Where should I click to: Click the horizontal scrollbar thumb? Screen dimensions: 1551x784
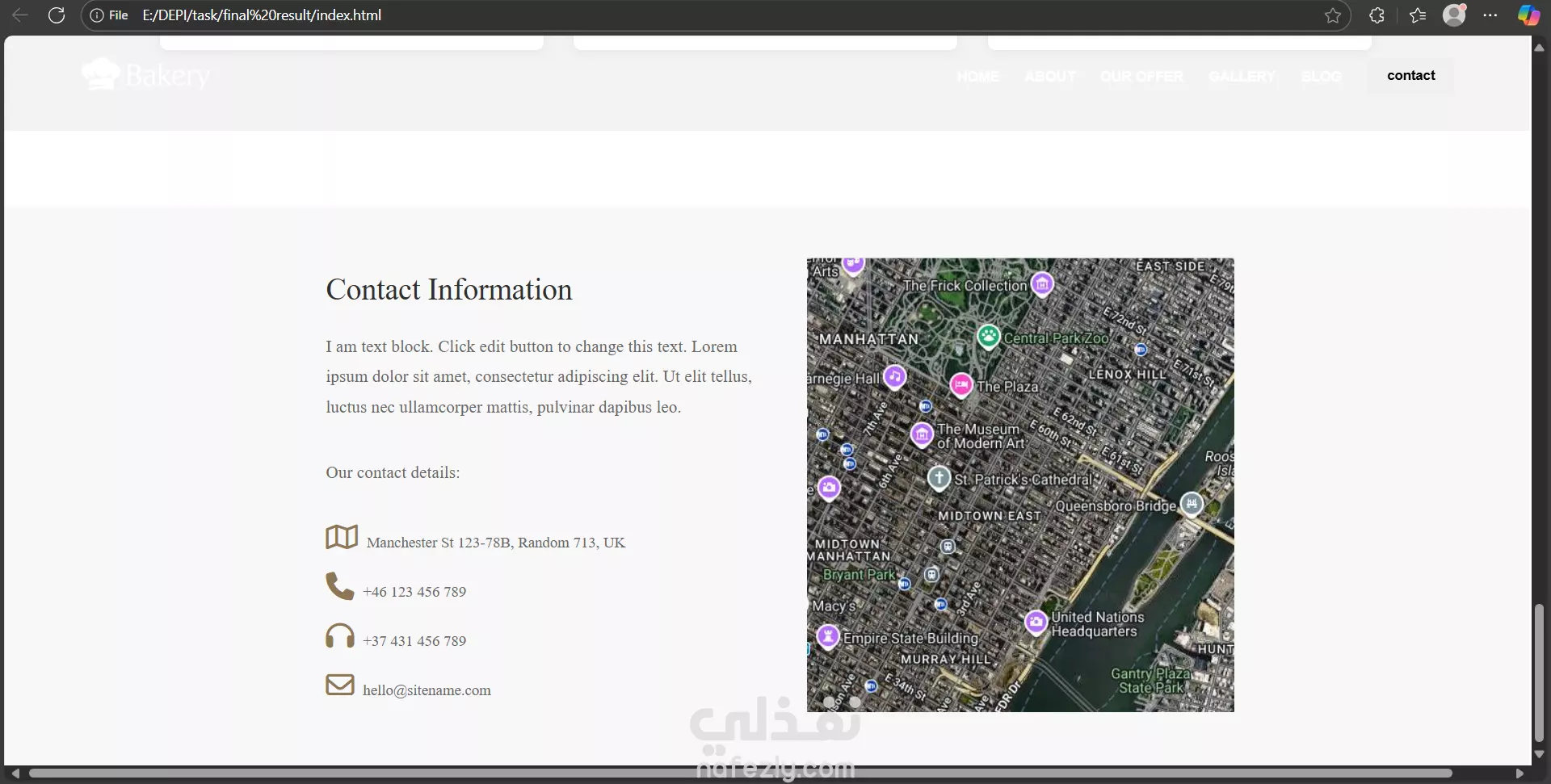[741, 774]
